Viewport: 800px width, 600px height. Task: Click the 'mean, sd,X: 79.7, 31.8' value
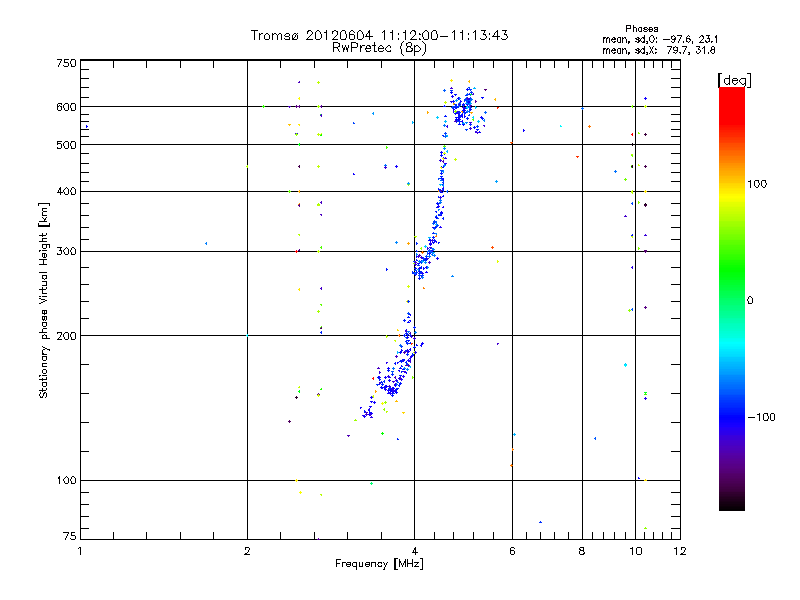coord(659,50)
